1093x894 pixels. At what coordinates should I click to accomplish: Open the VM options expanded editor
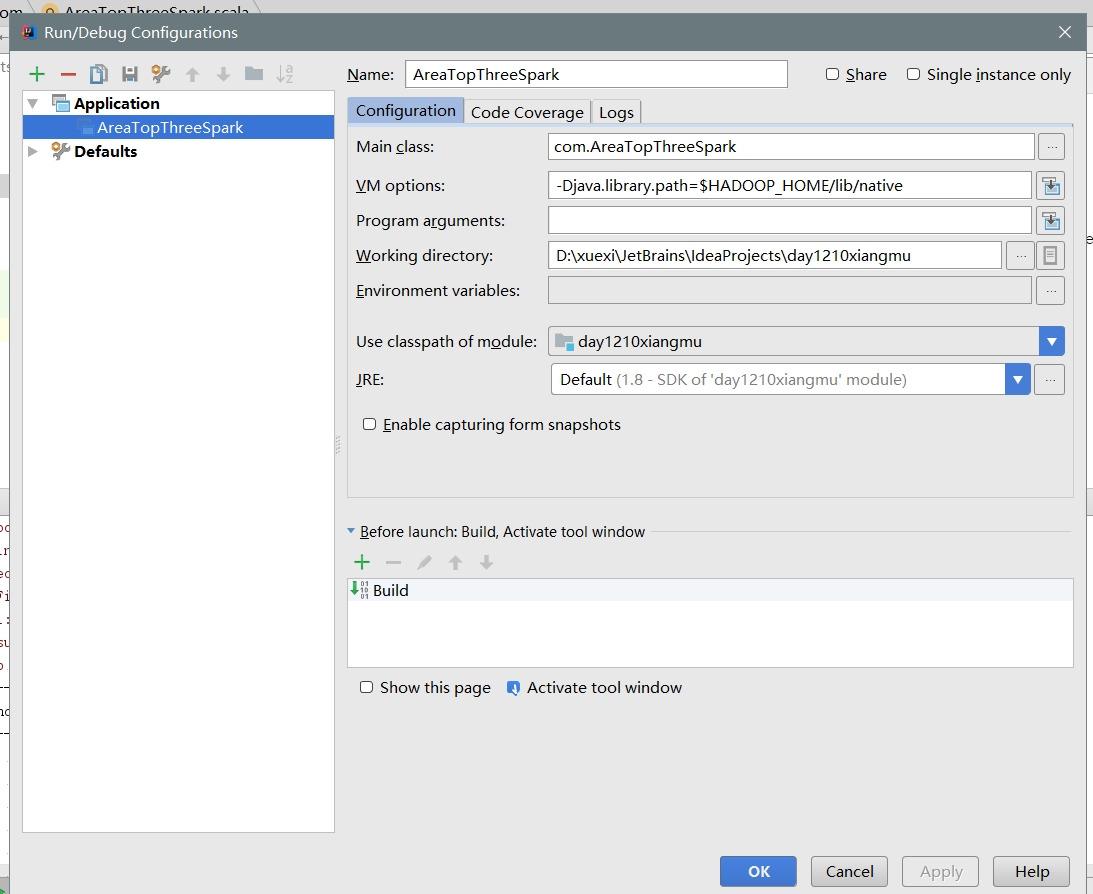tap(1050, 184)
